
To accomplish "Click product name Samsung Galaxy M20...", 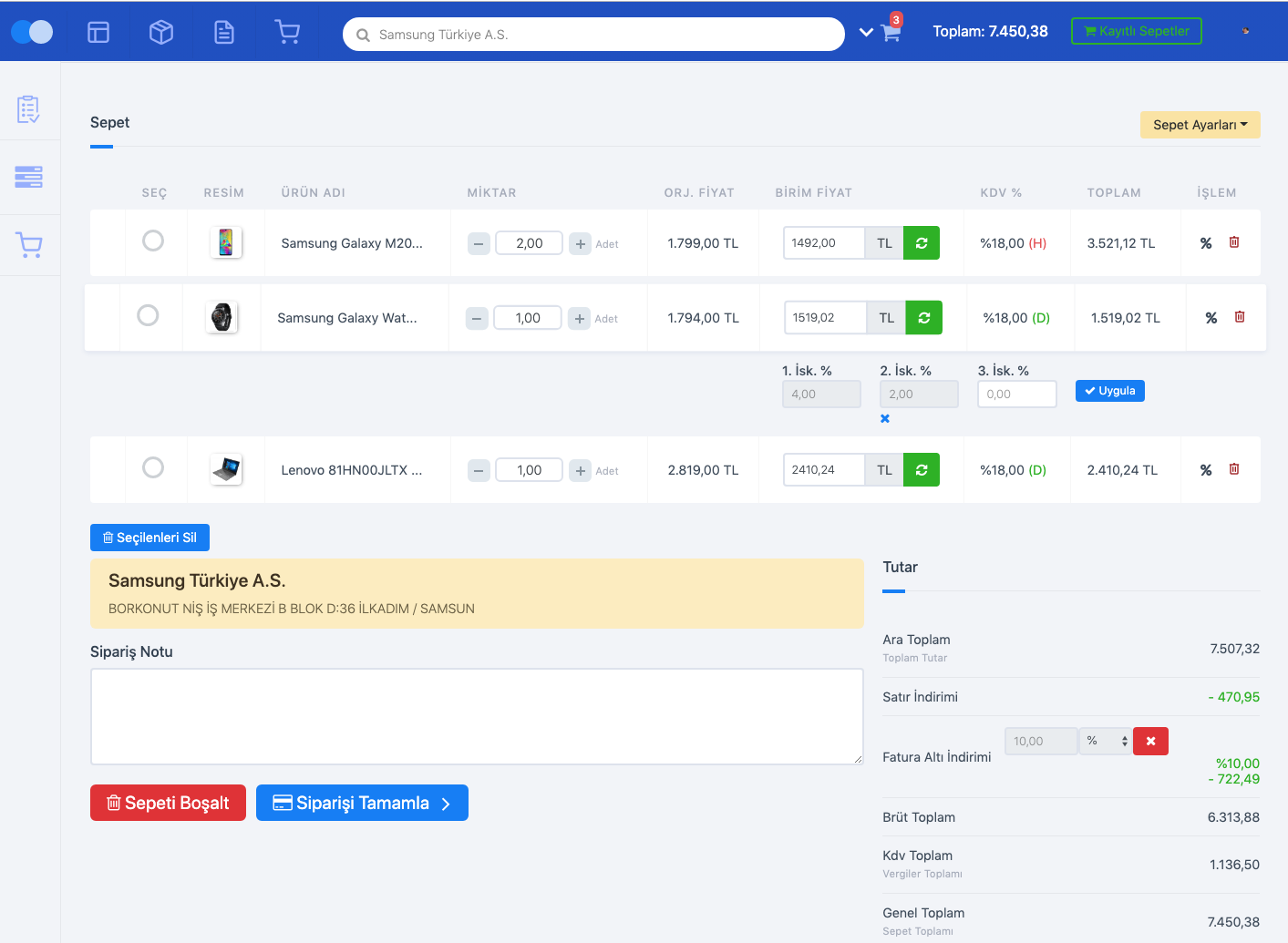I will (352, 243).
